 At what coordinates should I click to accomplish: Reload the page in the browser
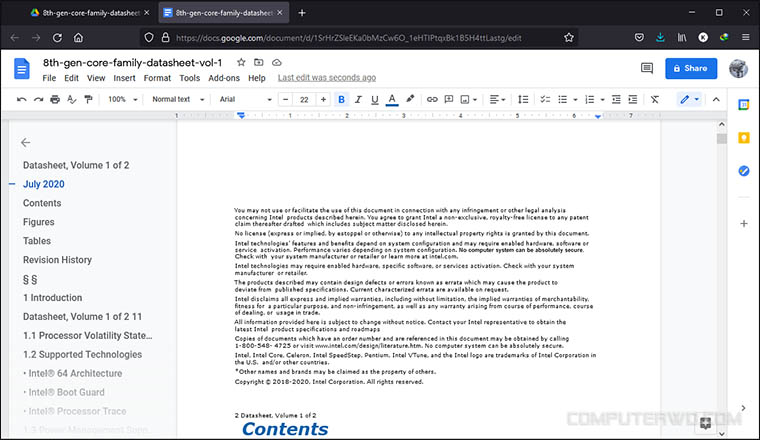point(57,37)
